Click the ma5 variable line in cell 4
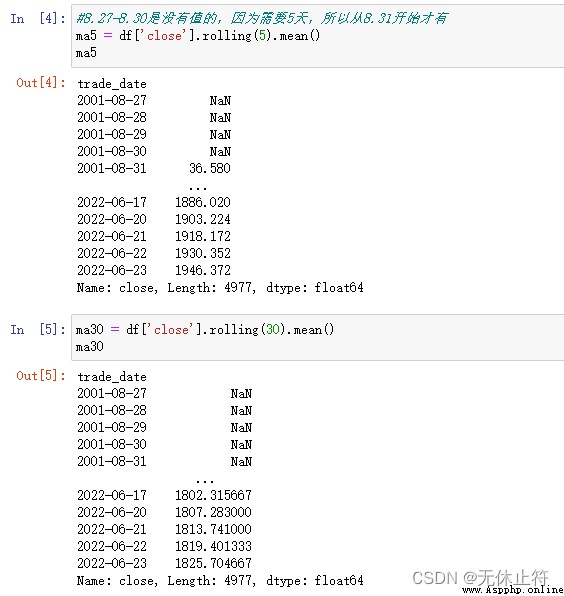Screen dimensions: 564x596 coord(86,52)
